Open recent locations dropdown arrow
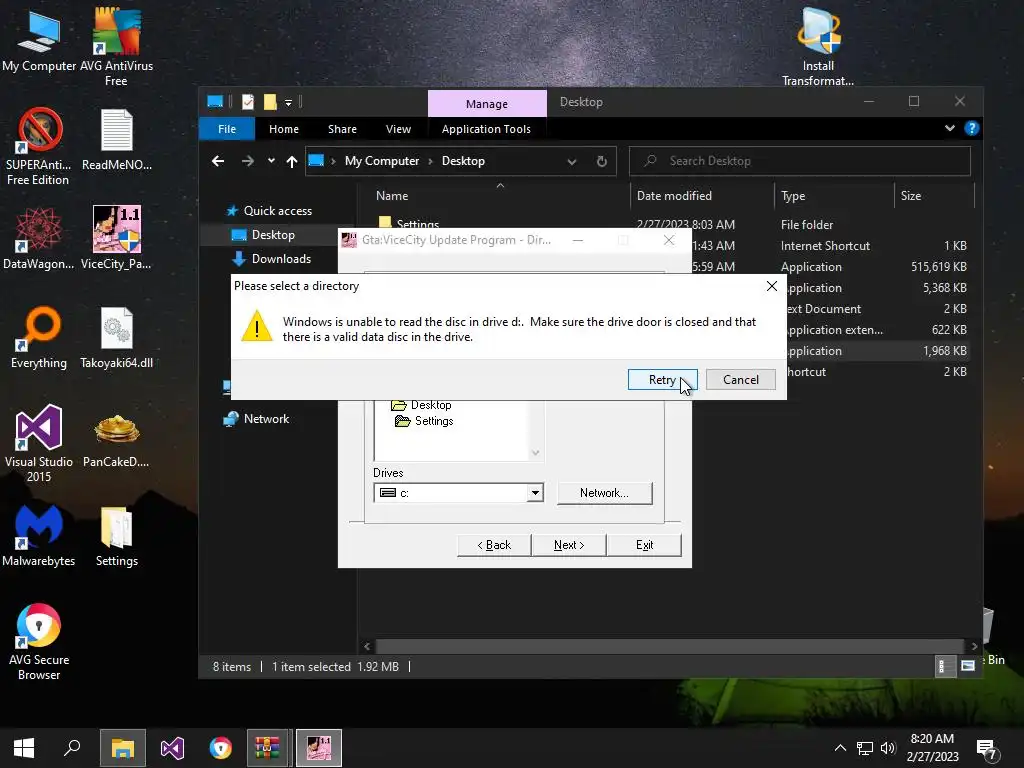 click(271, 161)
